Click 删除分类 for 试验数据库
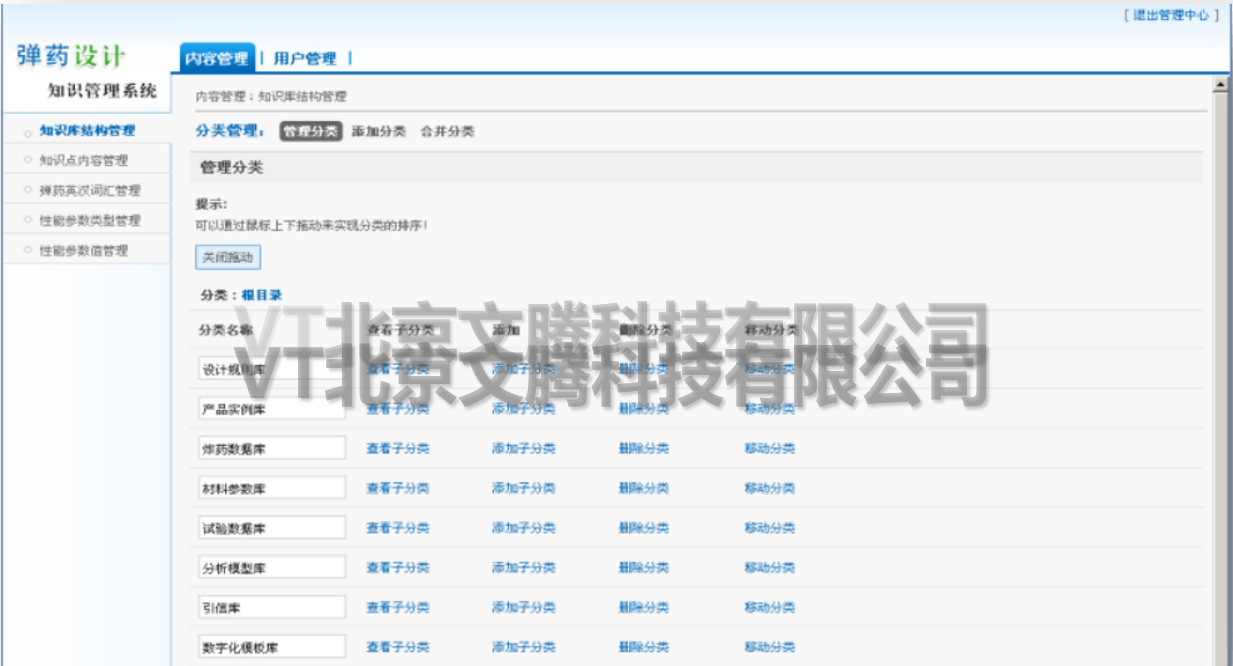 tap(644, 528)
